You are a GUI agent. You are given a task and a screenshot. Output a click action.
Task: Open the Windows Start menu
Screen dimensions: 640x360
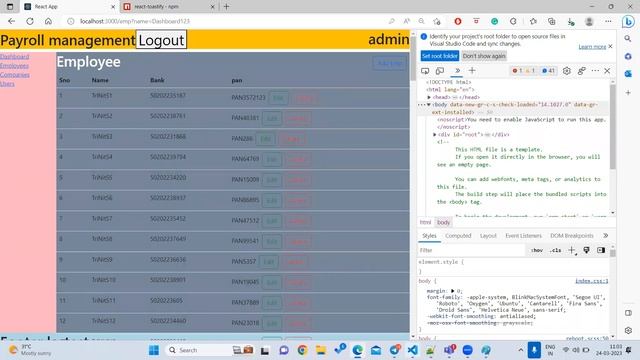[154, 350]
